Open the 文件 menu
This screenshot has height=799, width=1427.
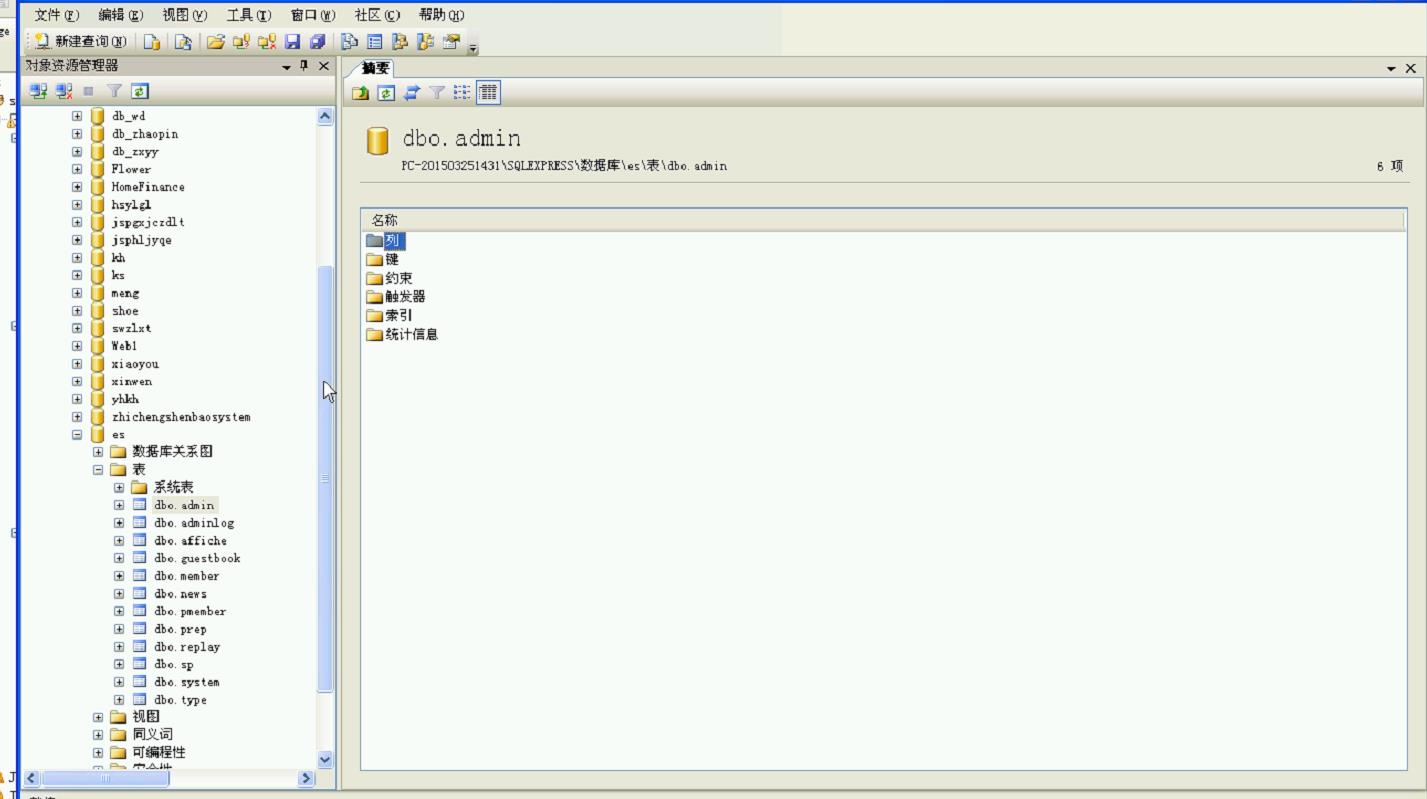[x=56, y=15]
